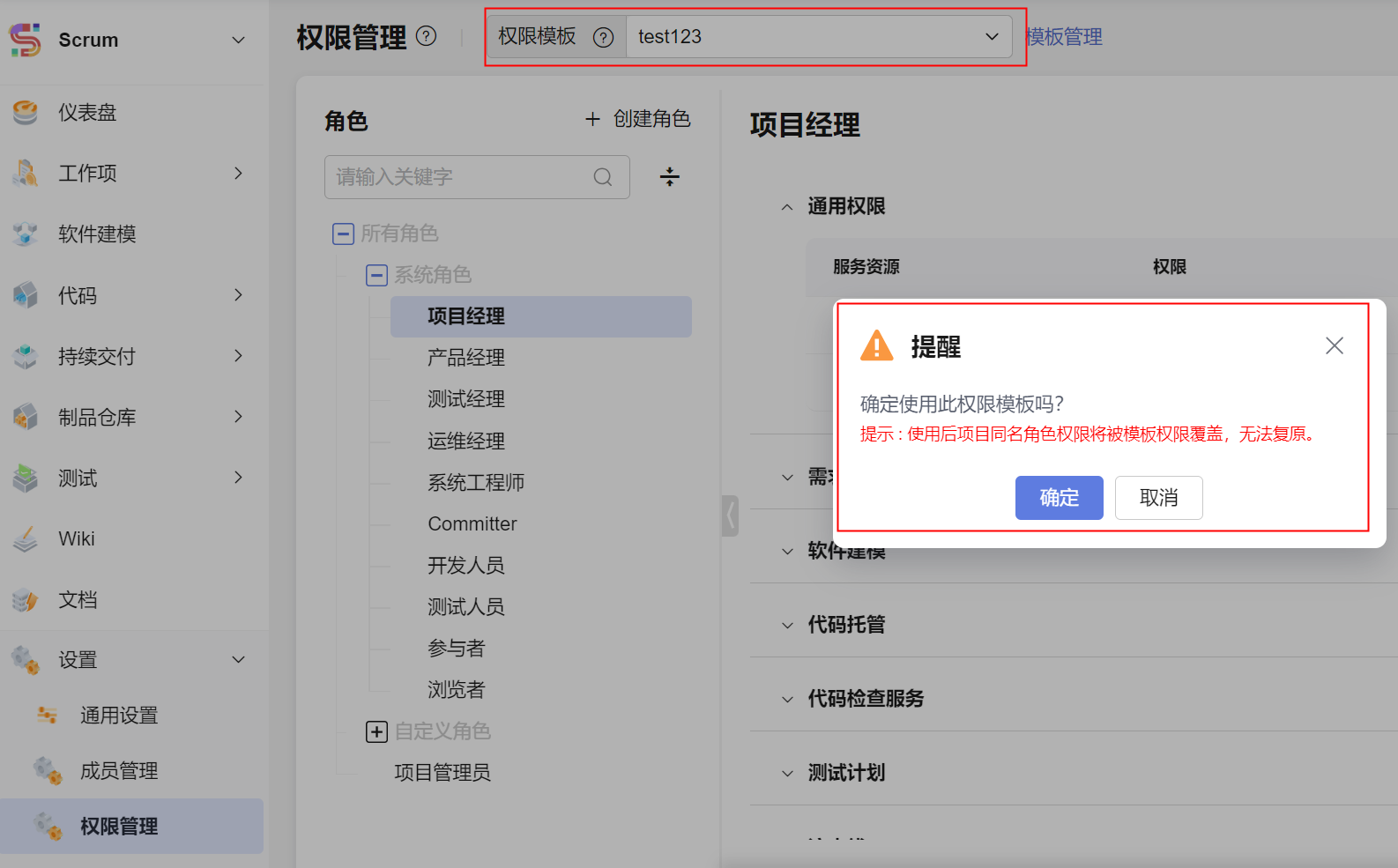Click help icon next to 权限模板
The image size is (1398, 868).
603,37
